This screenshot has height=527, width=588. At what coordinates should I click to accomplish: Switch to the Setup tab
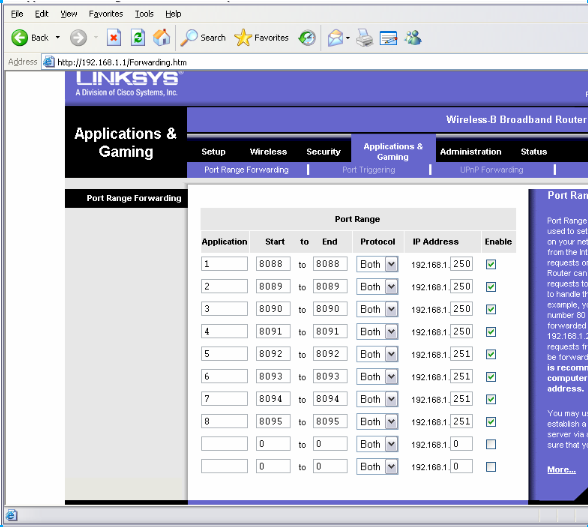213,152
